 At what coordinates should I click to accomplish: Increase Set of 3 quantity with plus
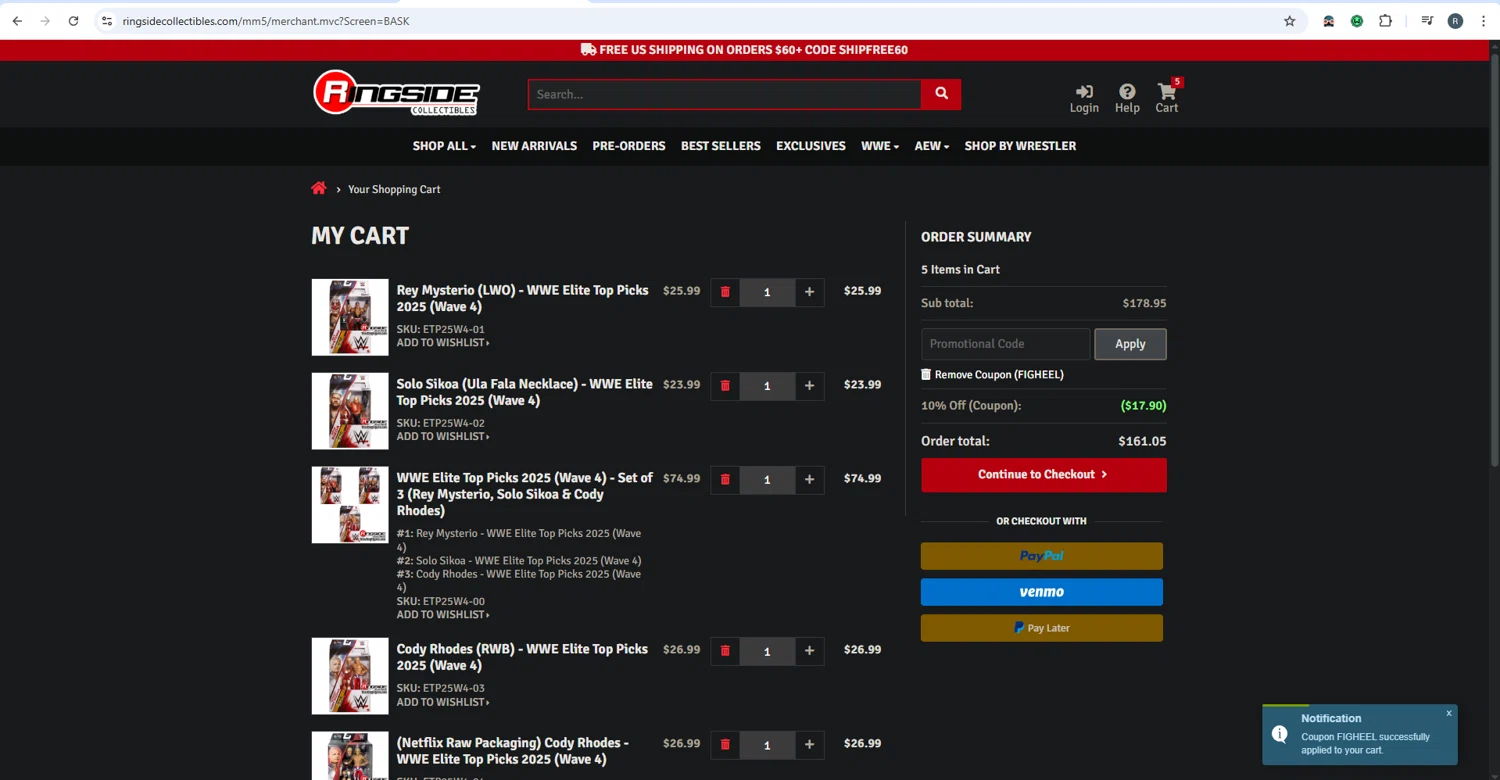(809, 480)
